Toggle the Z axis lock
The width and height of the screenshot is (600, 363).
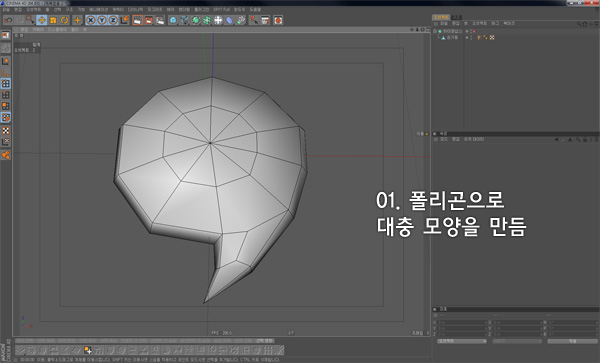[113, 20]
